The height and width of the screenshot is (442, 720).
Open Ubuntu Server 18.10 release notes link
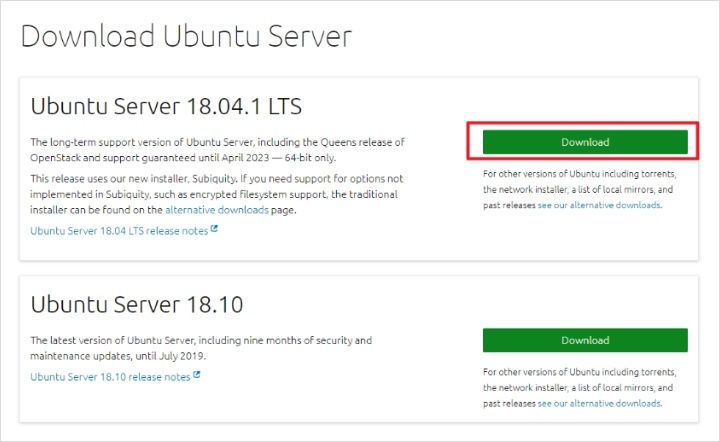[x=110, y=377]
